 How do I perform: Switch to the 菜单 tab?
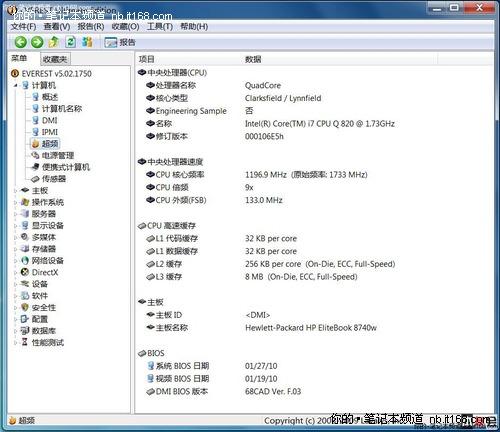point(19,59)
